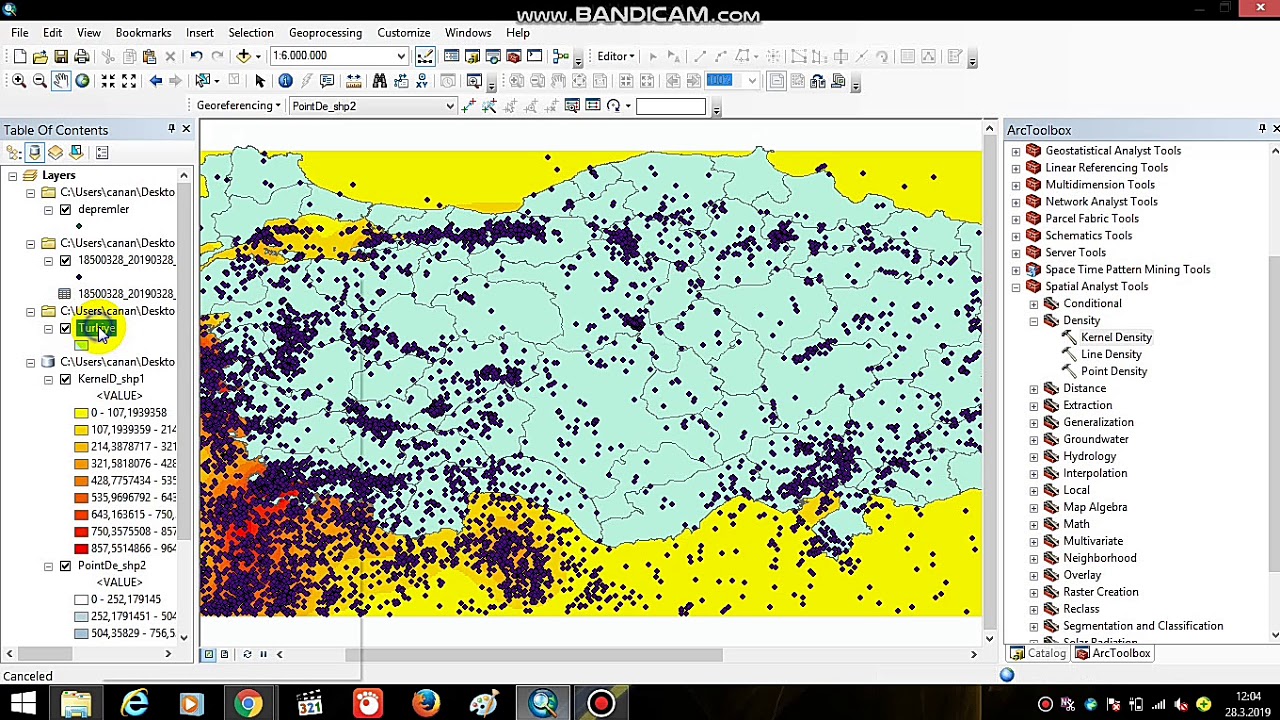Screen dimensions: 1280x720
Task: Open Point Density tool
Action: pyautogui.click(x=1113, y=371)
